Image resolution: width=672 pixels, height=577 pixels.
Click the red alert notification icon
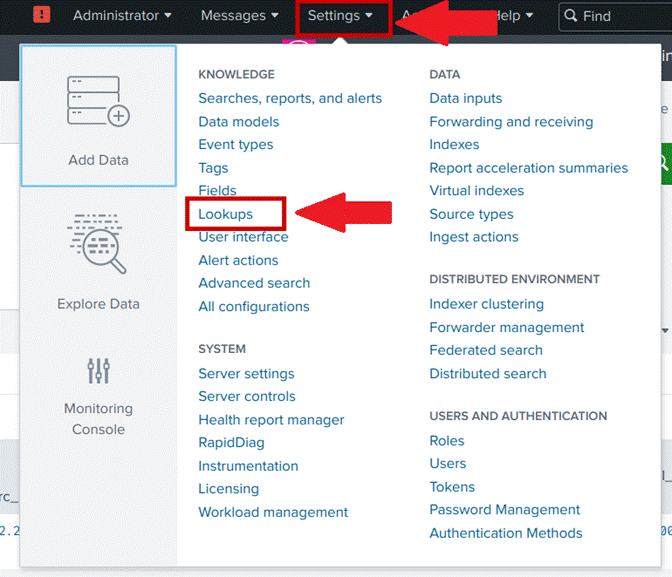click(42, 16)
